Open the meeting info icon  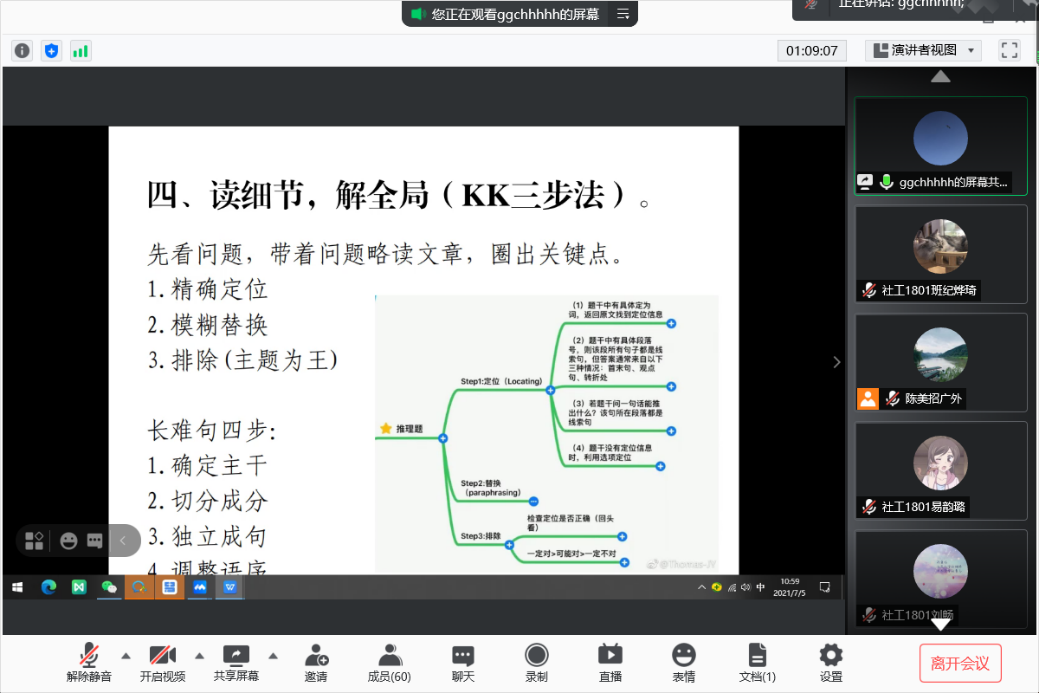click(x=22, y=50)
